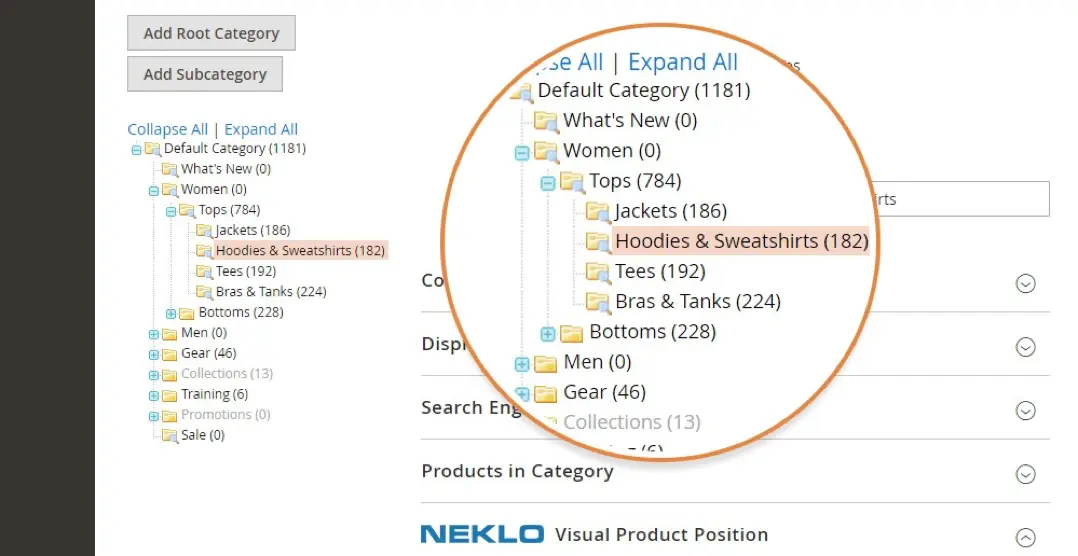
Task: Collapse the Women category node
Action: 154,190
